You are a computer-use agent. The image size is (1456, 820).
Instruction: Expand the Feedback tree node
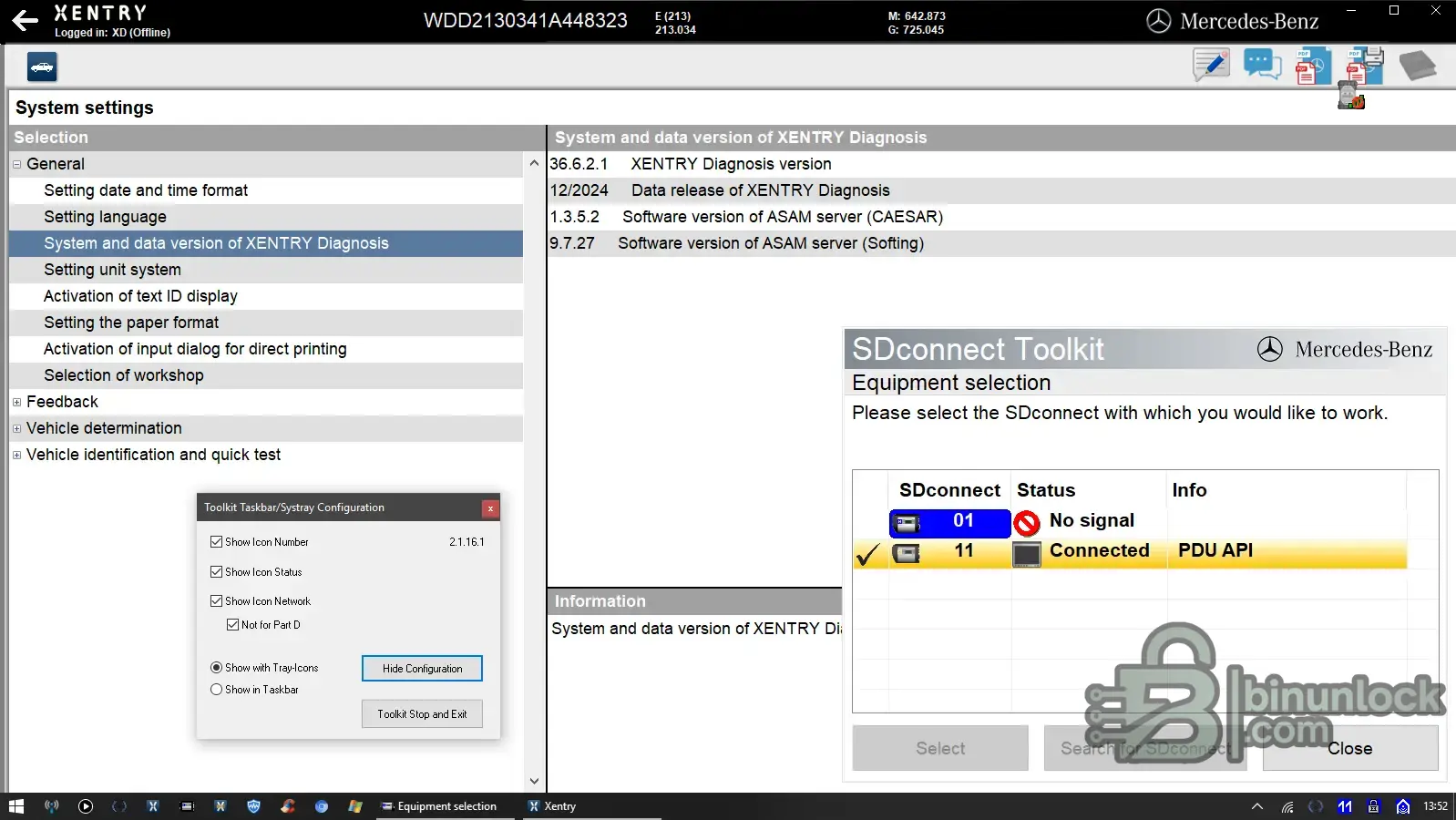16,403
